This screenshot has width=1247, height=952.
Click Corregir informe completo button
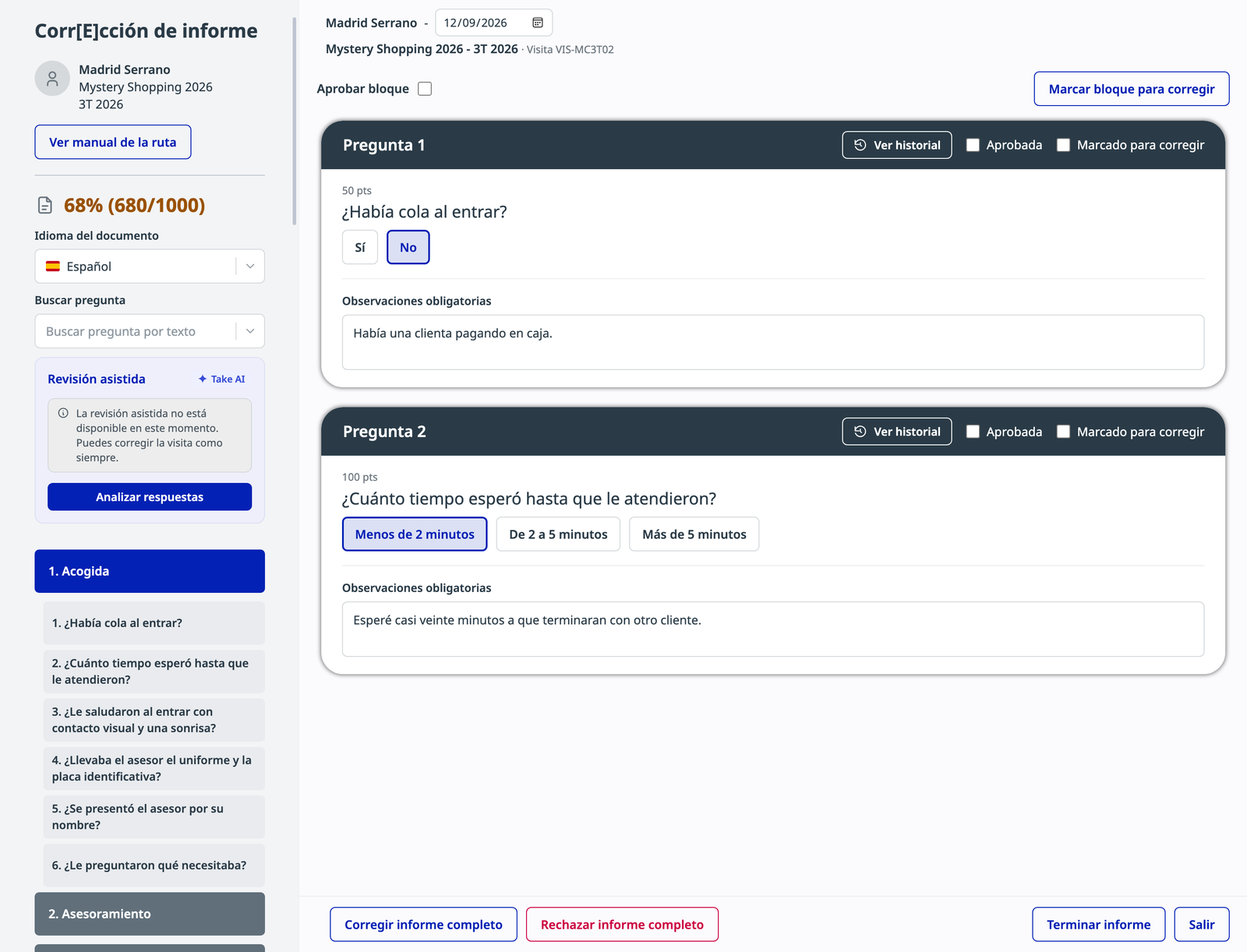(x=423, y=925)
